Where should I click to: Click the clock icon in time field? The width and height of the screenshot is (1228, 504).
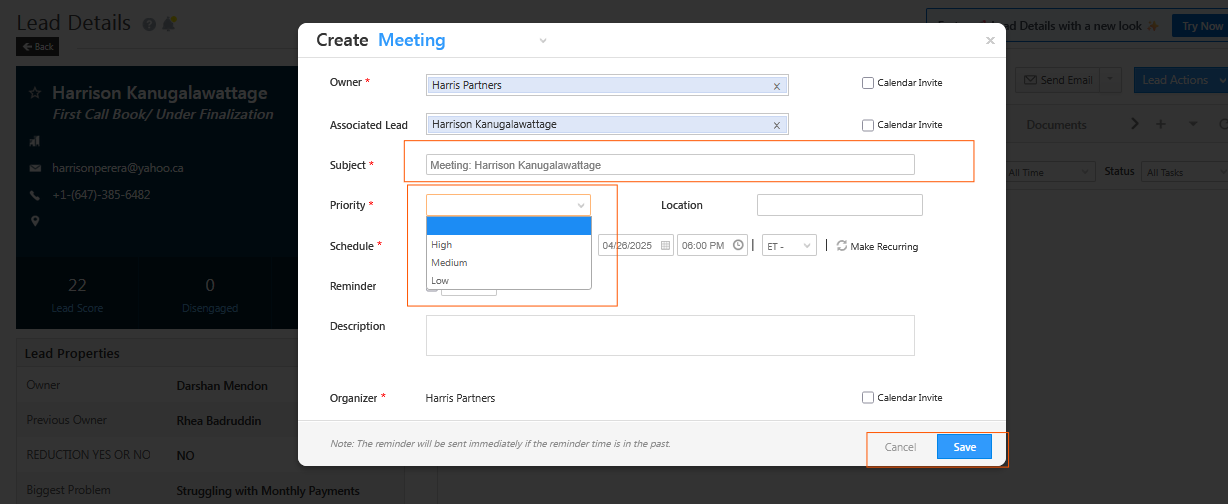pyautogui.click(x=738, y=245)
